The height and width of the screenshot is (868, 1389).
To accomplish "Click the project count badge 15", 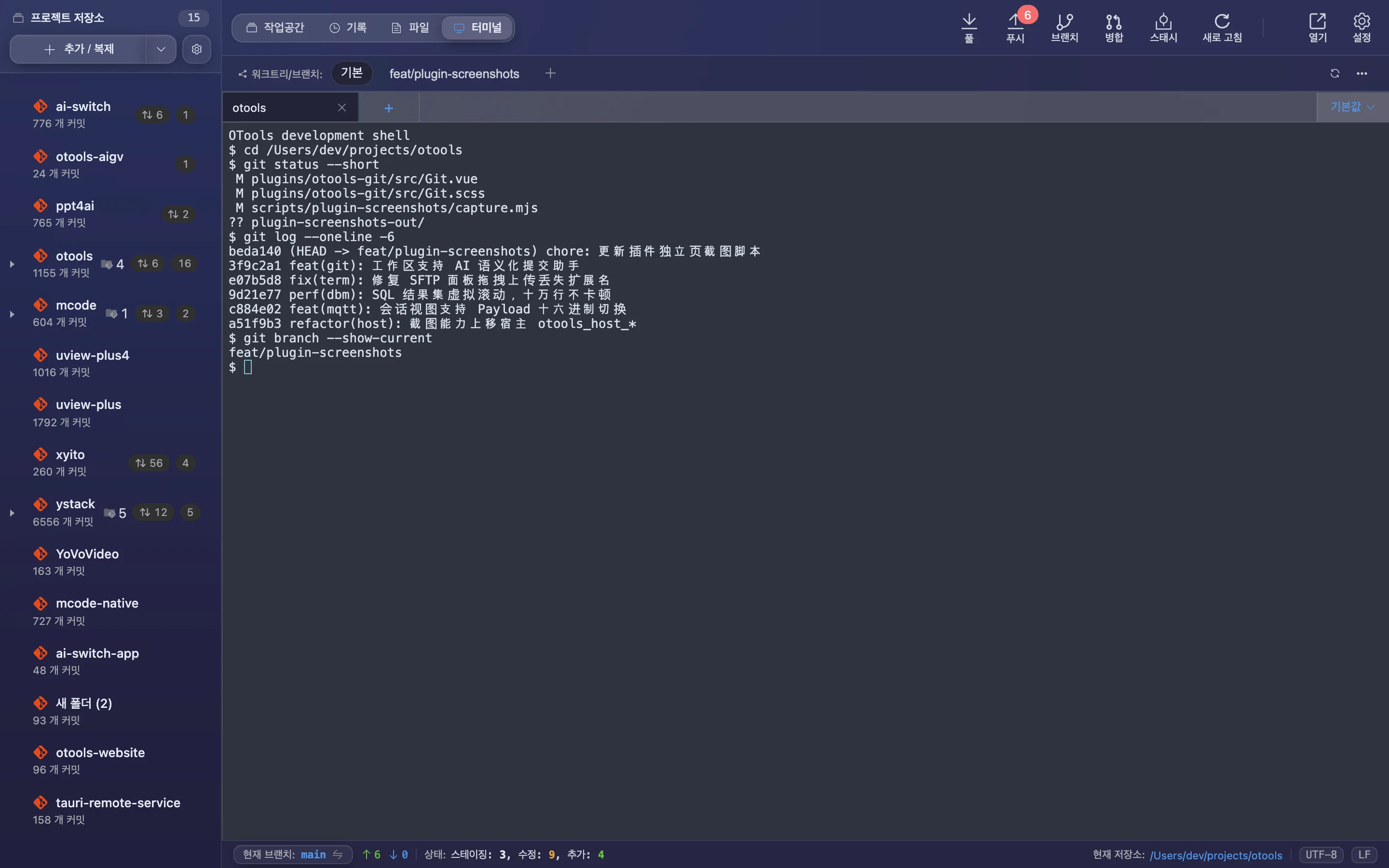I will [x=193, y=17].
